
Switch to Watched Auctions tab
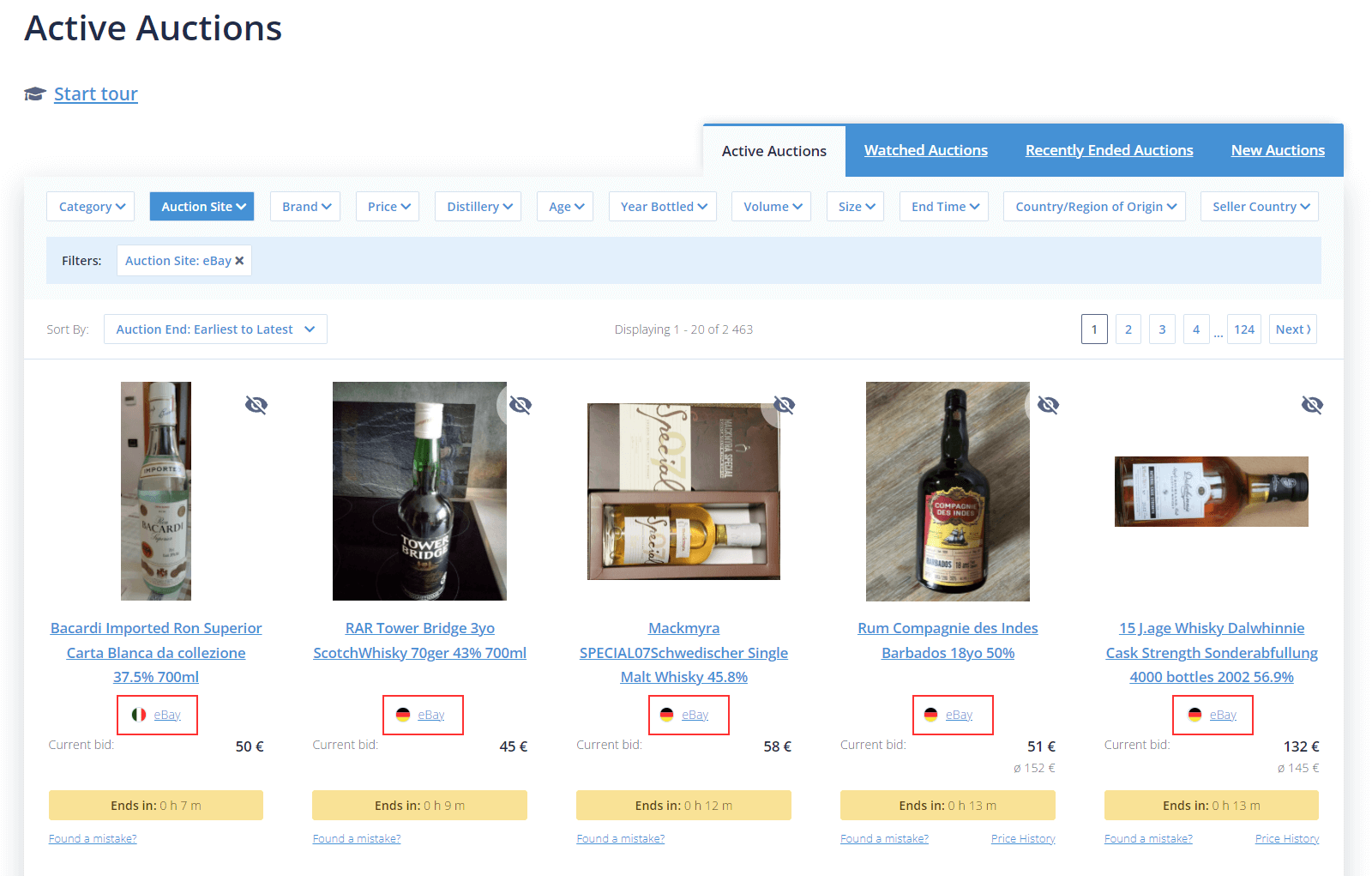tap(926, 150)
